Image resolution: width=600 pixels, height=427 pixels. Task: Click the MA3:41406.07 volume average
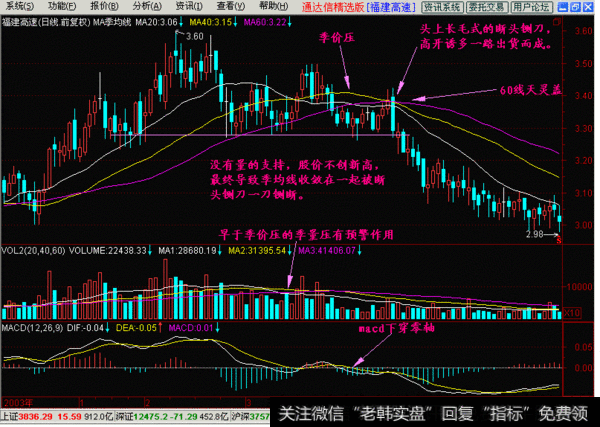327,251
